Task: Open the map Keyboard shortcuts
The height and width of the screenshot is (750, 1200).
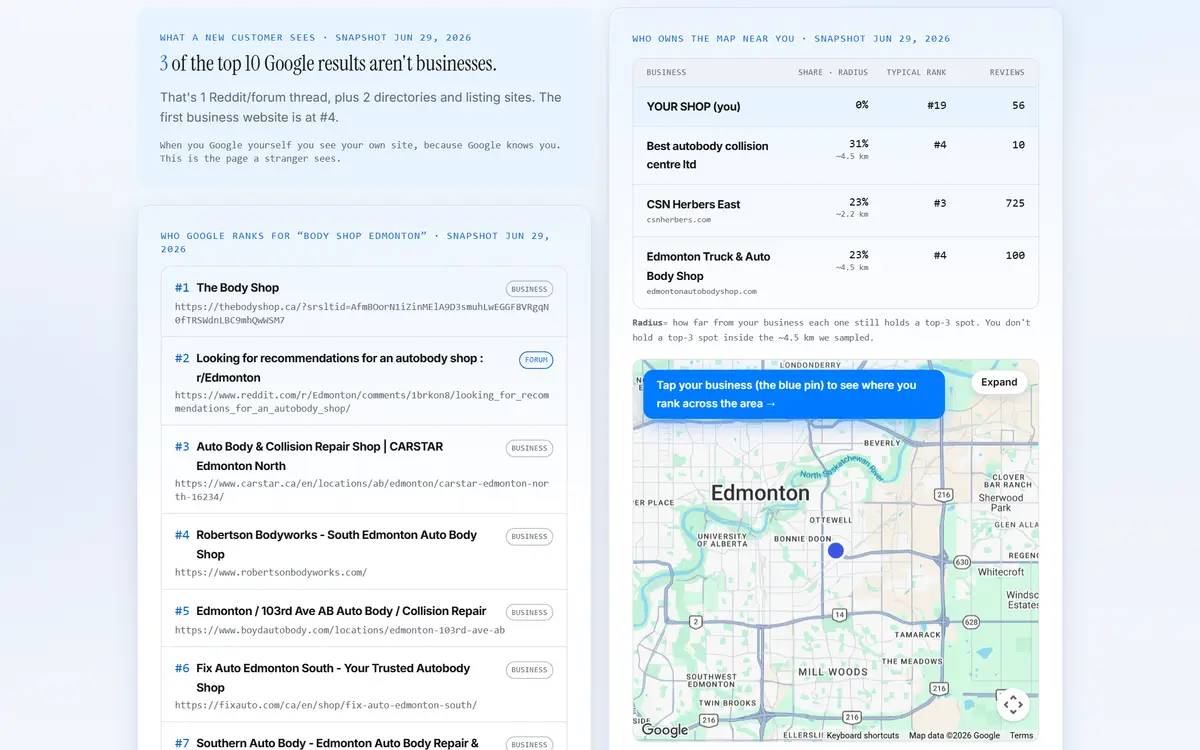Action: tap(862, 736)
